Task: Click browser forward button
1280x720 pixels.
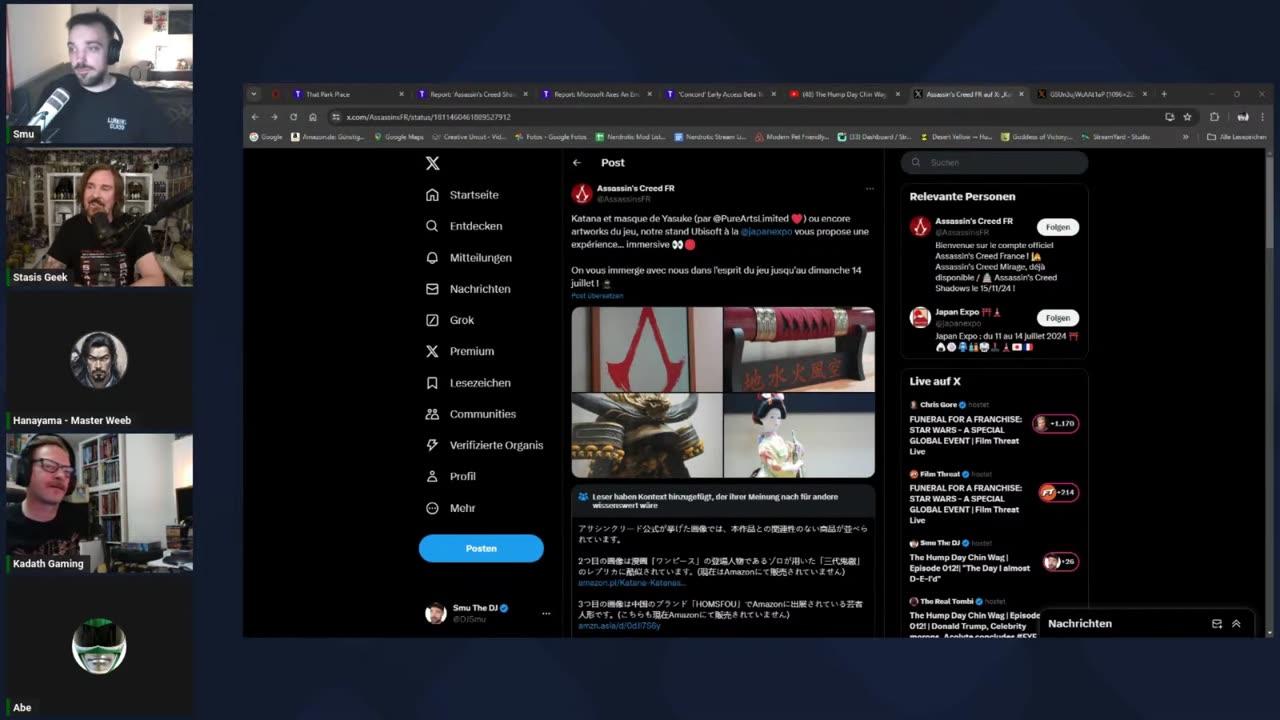Action: point(274,117)
